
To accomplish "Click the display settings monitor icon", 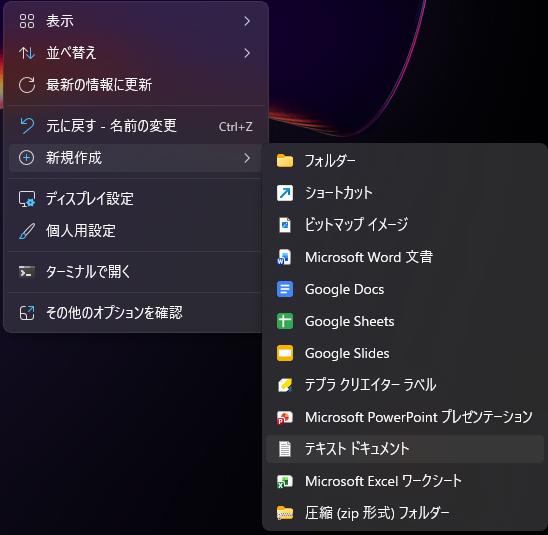I will (27, 199).
